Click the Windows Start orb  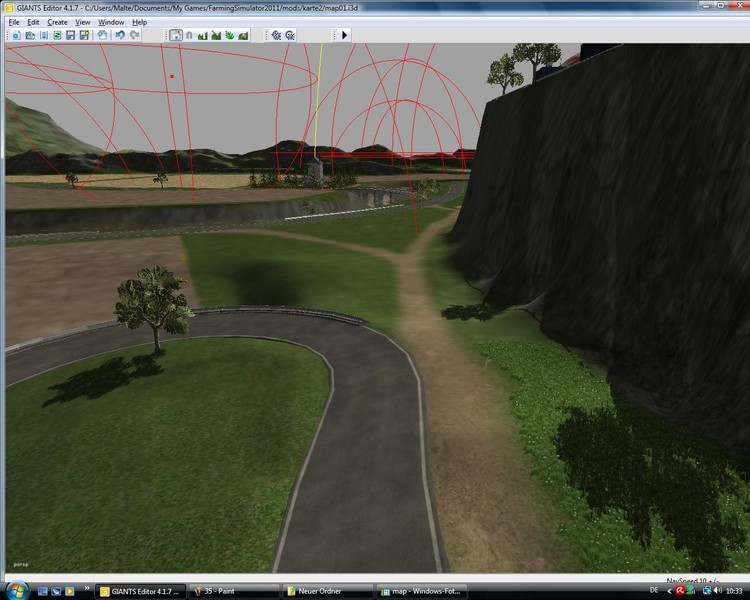pyautogui.click(x=17, y=590)
